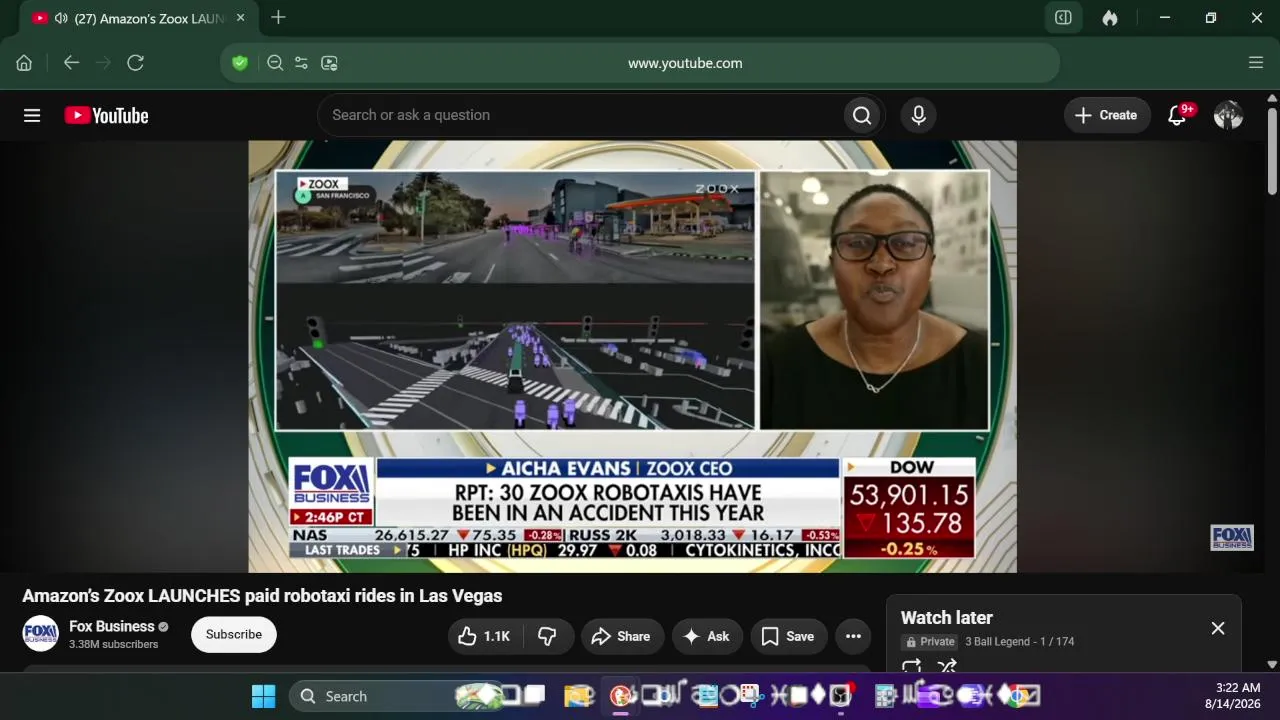Click the zoom out magnifier in address bar

[275, 63]
